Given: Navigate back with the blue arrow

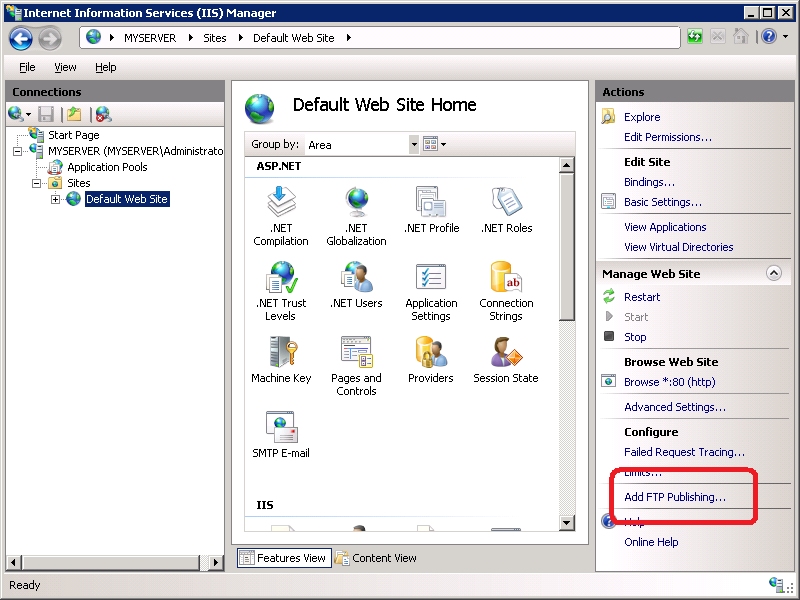Looking at the screenshot, I should tap(20, 38).
